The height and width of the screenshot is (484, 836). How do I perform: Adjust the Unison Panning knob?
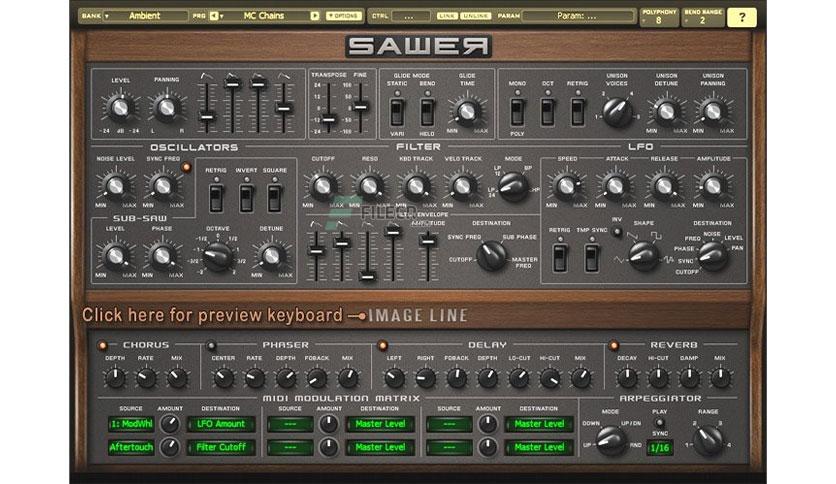[x=713, y=111]
